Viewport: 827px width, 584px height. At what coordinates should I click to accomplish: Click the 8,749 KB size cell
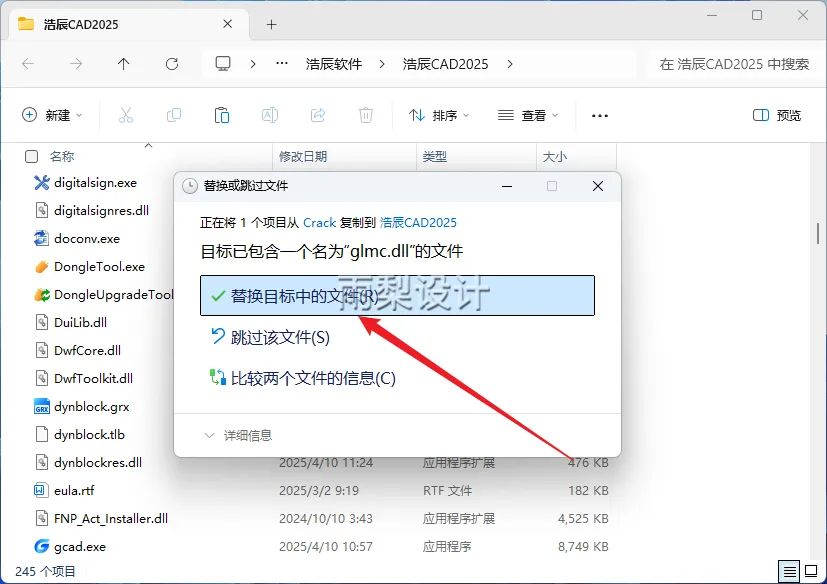click(x=583, y=547)
